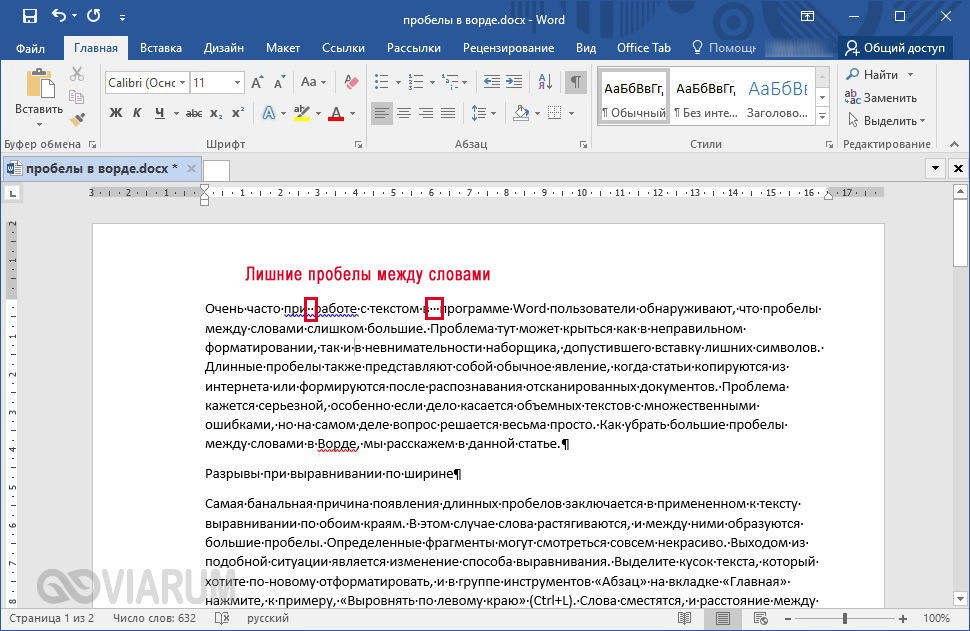Open the Font dialog launcher
Viewport: 970px width, 631px height.
point(358,145)
